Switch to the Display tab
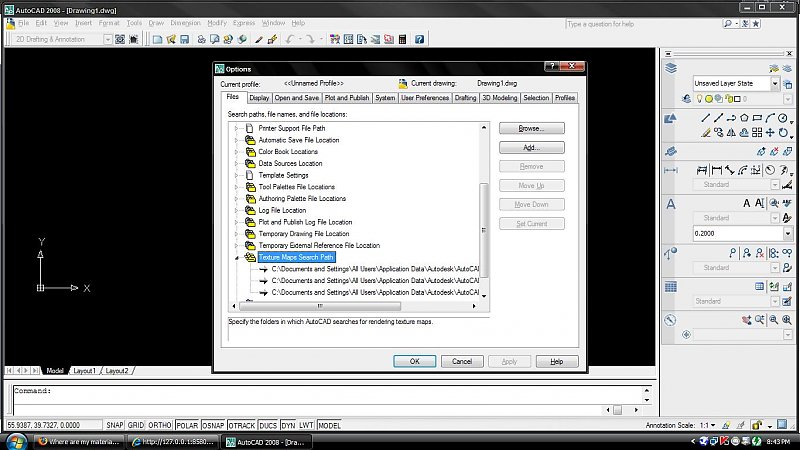 tap(259, 98)
